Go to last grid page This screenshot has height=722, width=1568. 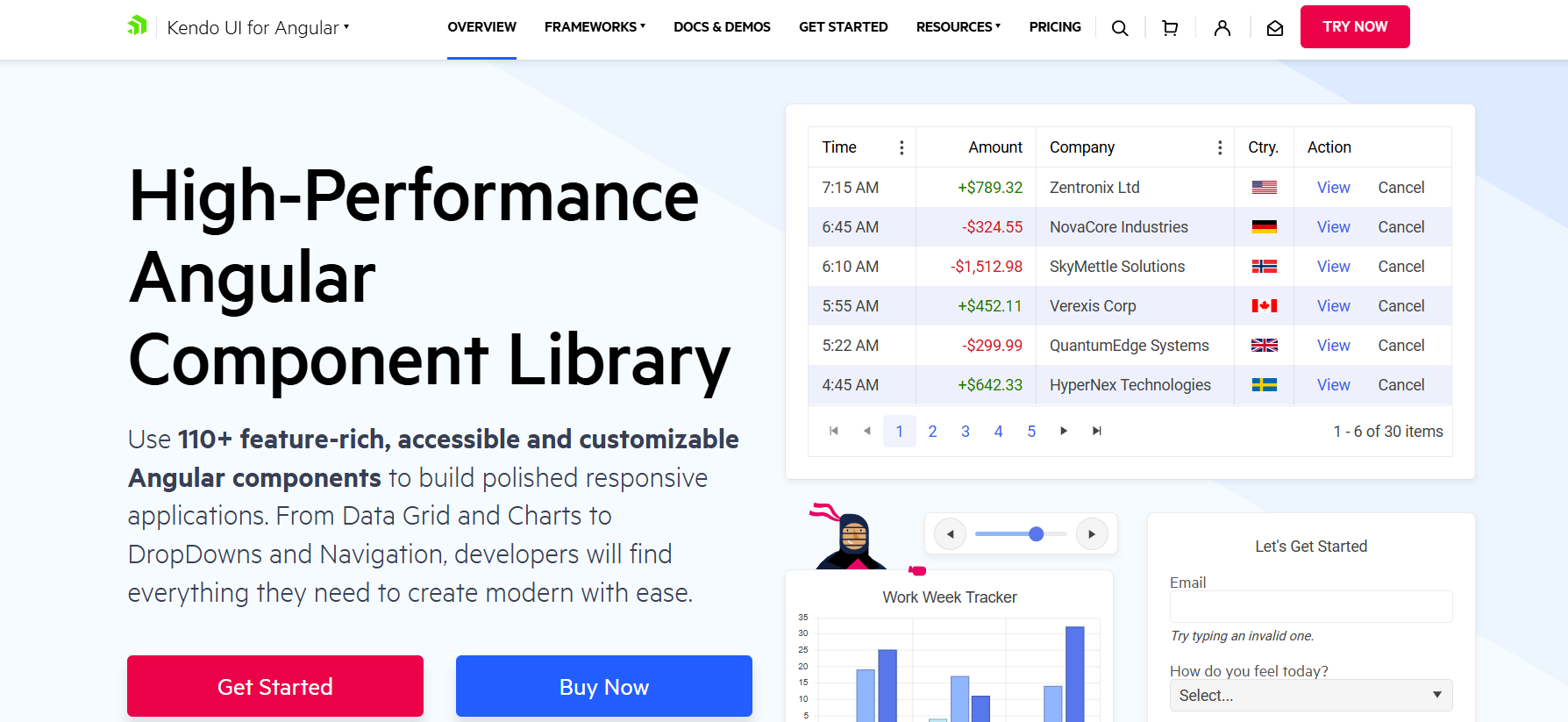1097,431
